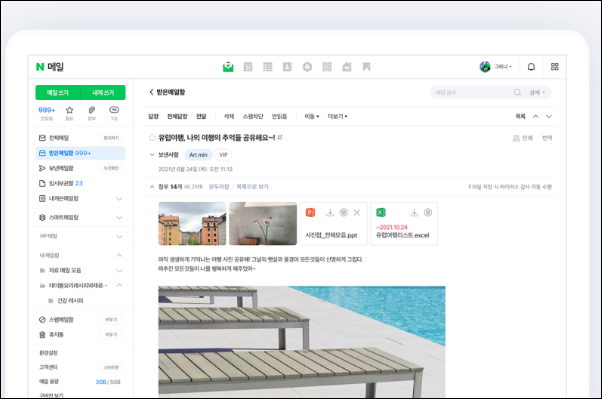Click 답장 reply in mail toolbar
The height and width of the screenshot is (399, 602).
point(154,116)
